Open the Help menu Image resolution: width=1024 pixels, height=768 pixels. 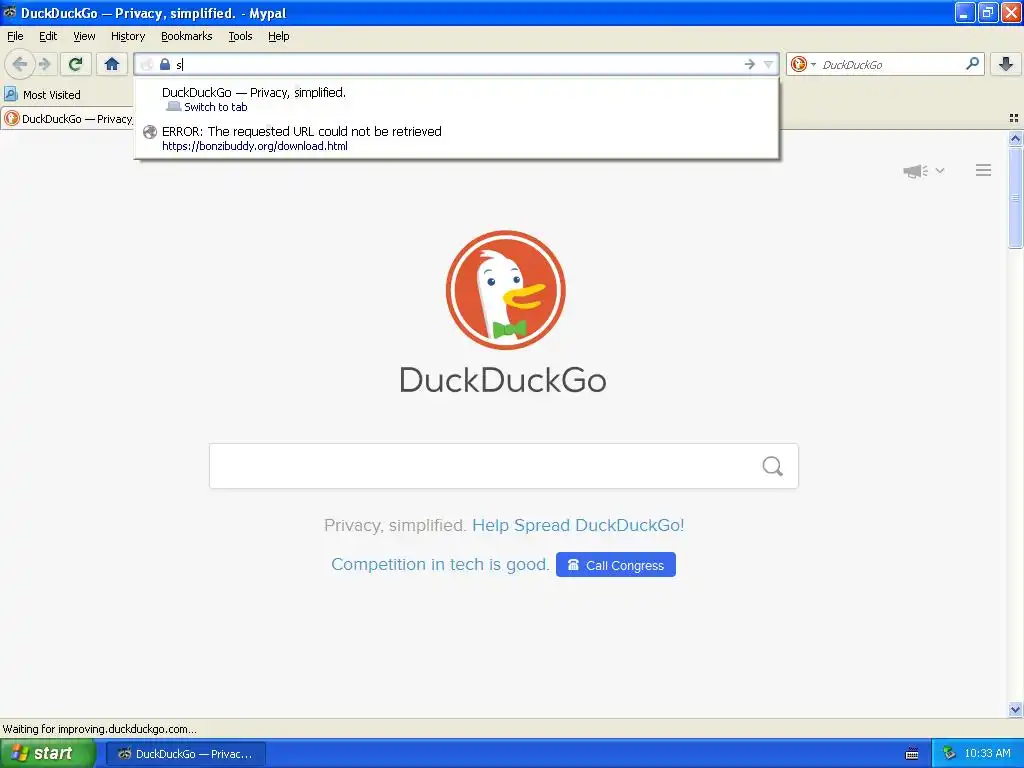pos(279,36)
